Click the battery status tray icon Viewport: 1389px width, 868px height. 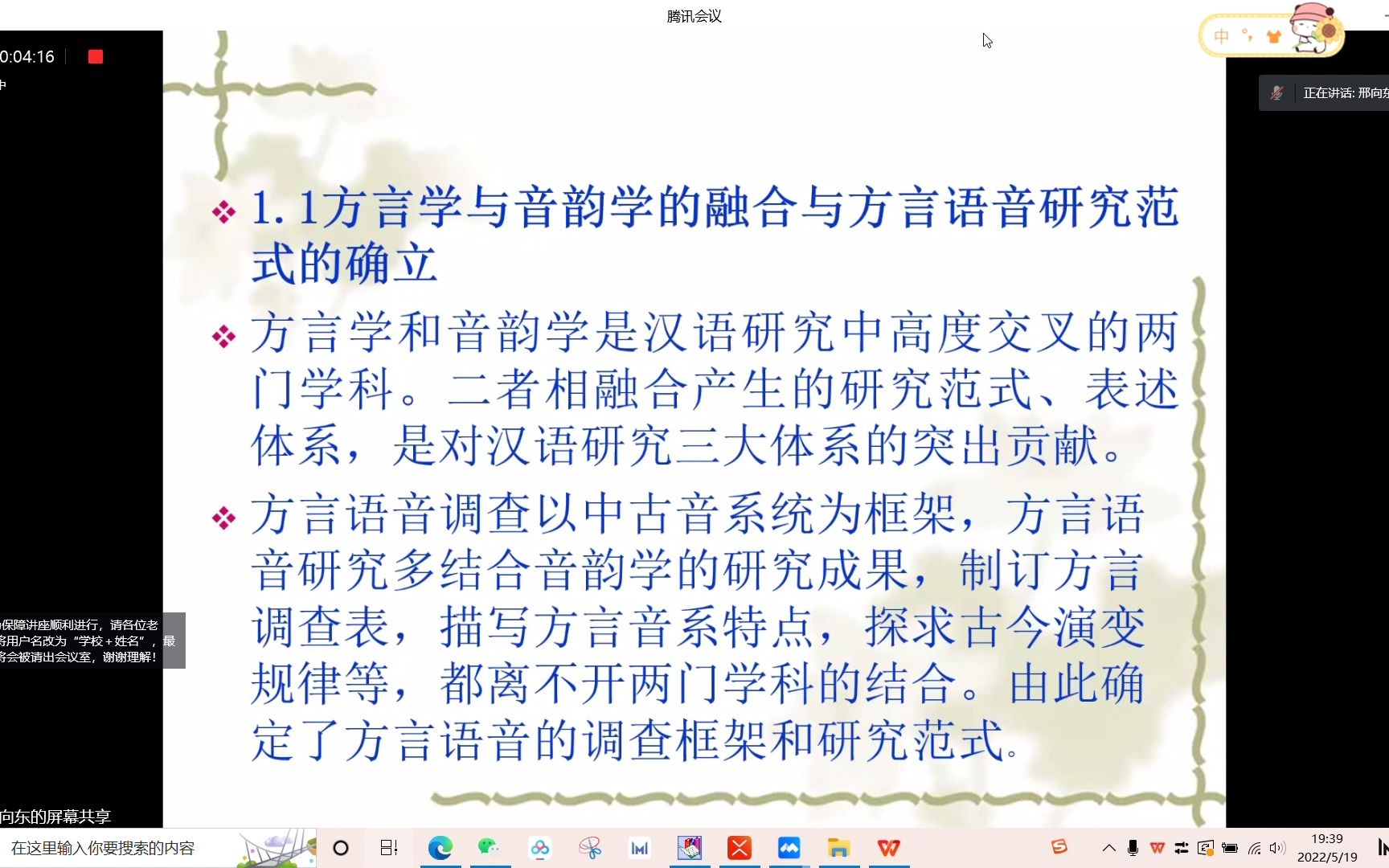click(x=1230, y=848)
